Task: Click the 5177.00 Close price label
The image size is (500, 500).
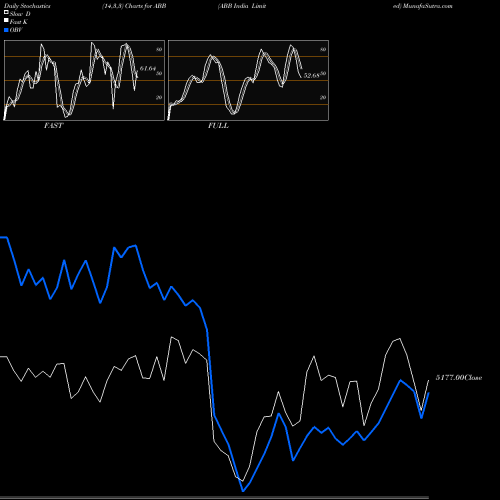Action: [x=459, y=378]
